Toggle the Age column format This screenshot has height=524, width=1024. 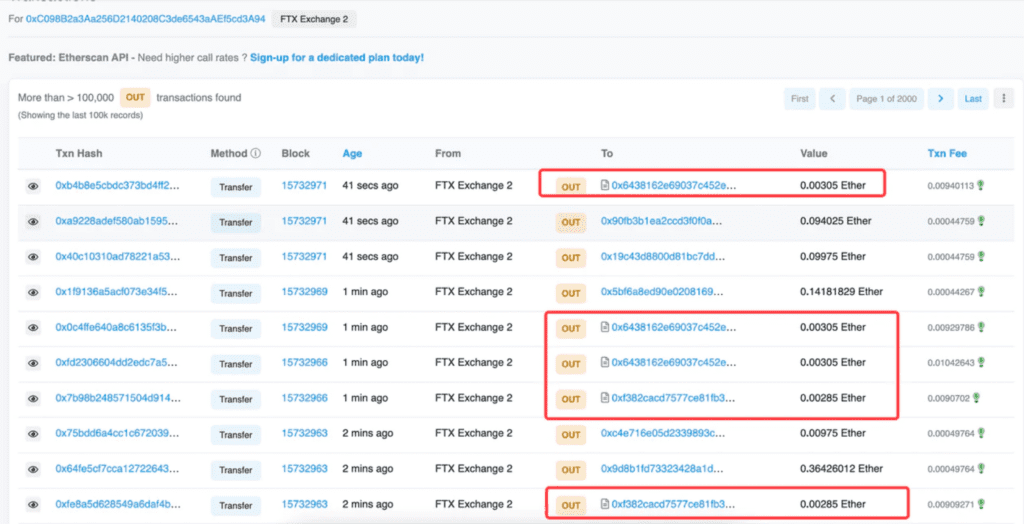coord(352,154)
